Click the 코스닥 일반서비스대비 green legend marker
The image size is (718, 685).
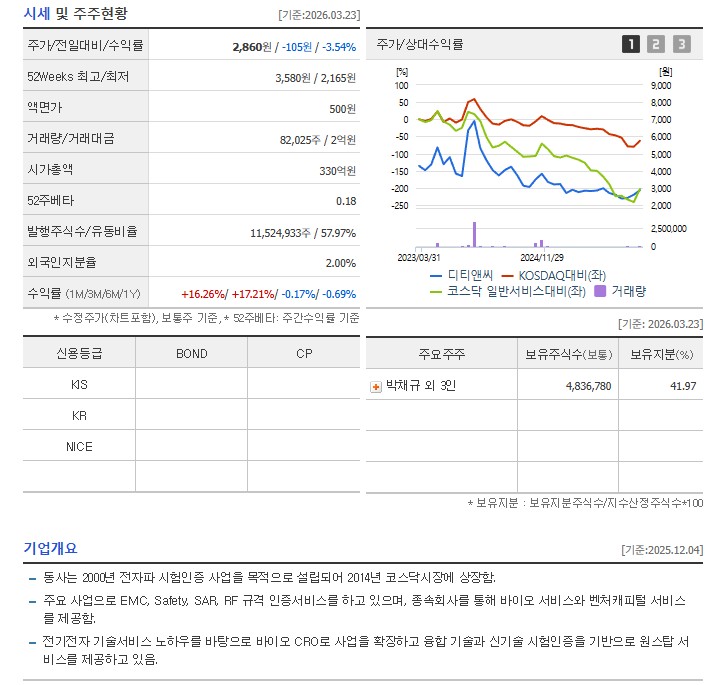point(435,292)
